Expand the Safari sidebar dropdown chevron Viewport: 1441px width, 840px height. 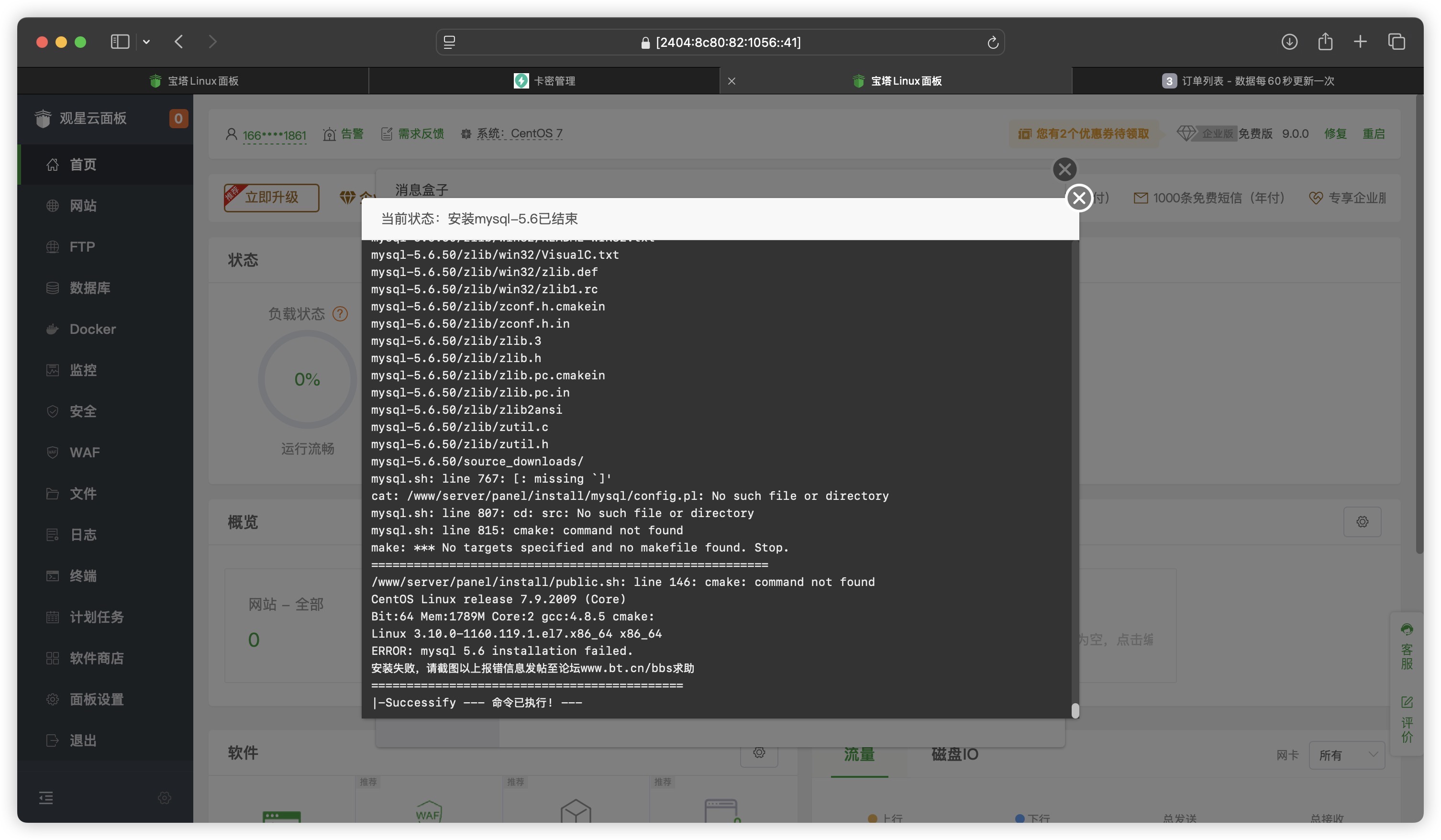tap(146, 42)
